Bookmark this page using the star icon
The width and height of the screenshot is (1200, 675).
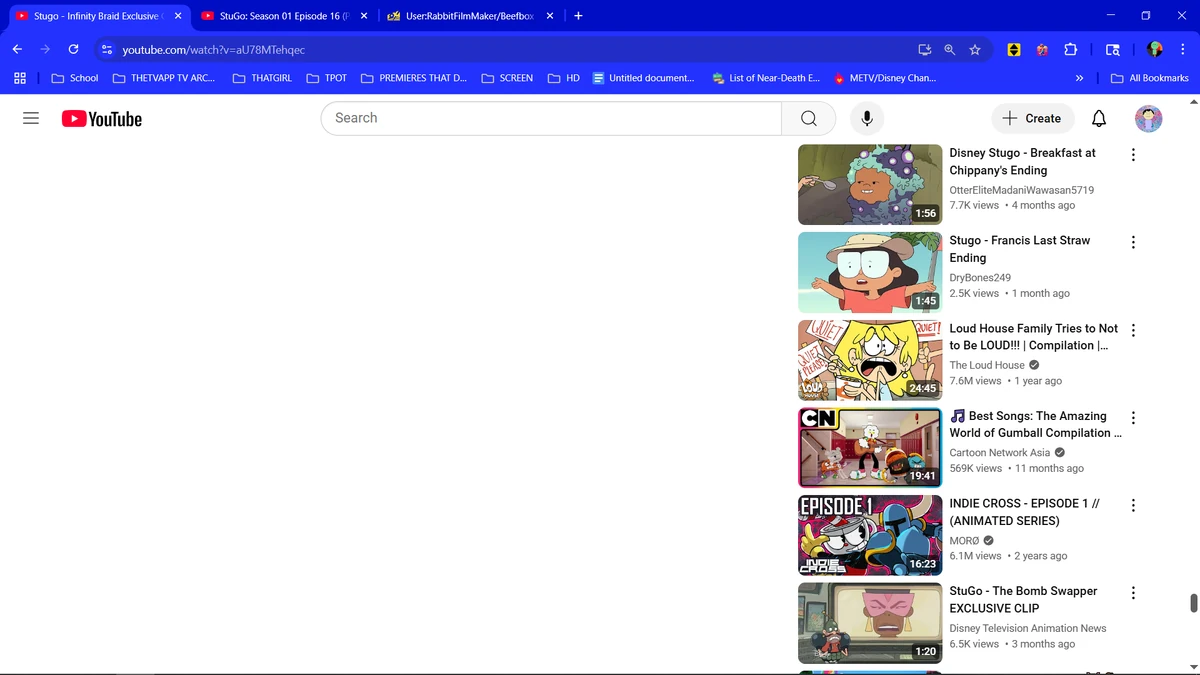click(975, 49)
